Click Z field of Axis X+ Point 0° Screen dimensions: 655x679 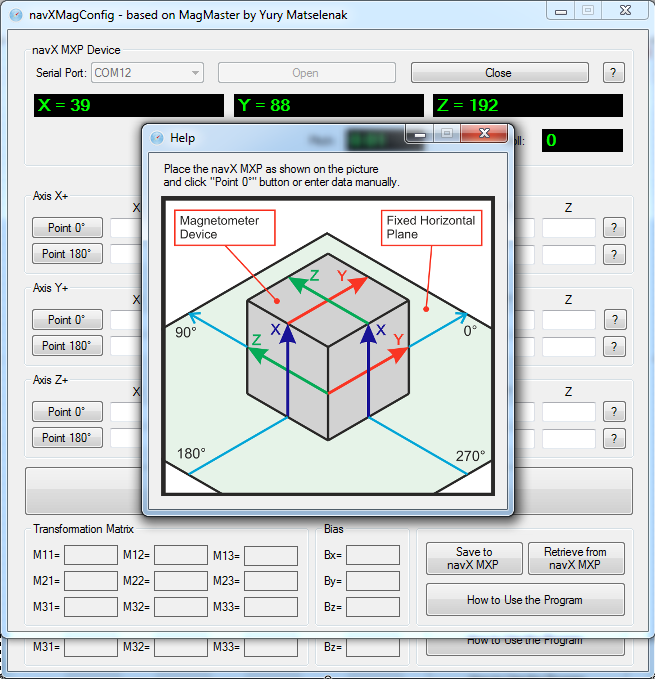tap(569, 228)
